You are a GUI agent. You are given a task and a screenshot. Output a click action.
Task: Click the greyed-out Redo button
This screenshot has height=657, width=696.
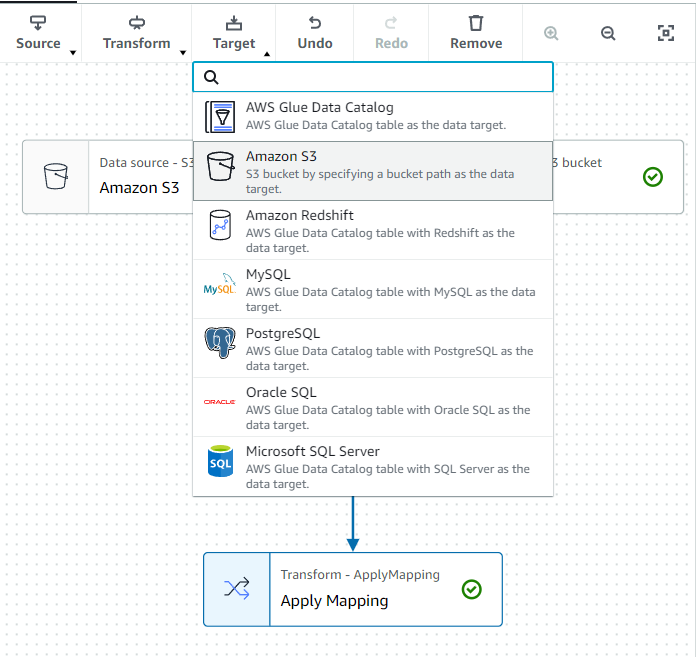391,33
